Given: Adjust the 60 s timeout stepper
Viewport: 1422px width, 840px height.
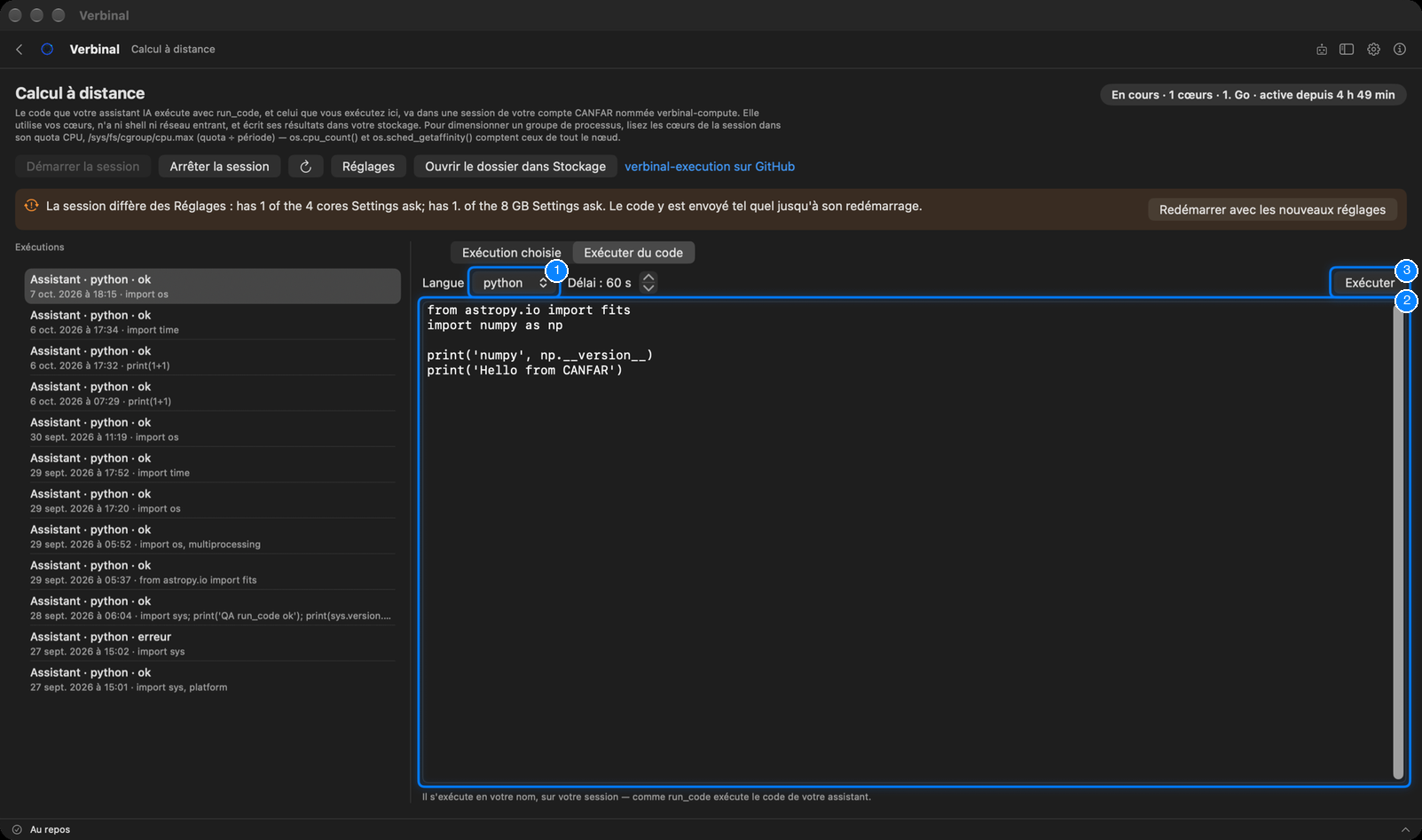Looking at the screenshot, I should coord(648,283).
